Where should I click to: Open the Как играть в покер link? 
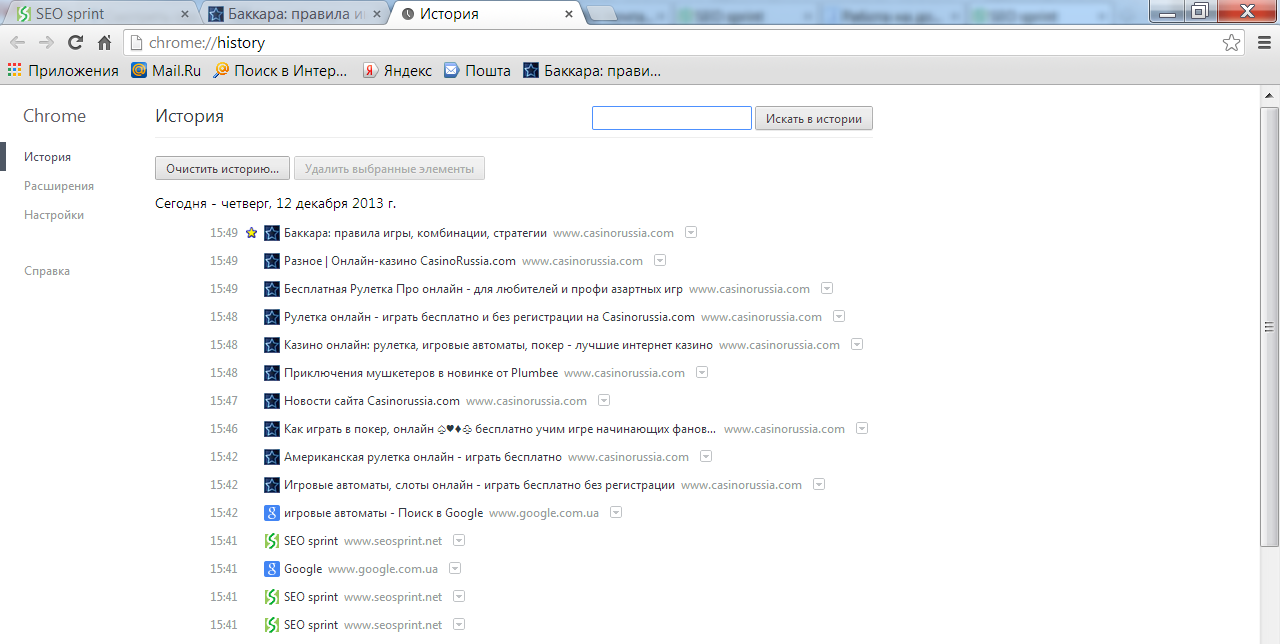tap(500, 429)
